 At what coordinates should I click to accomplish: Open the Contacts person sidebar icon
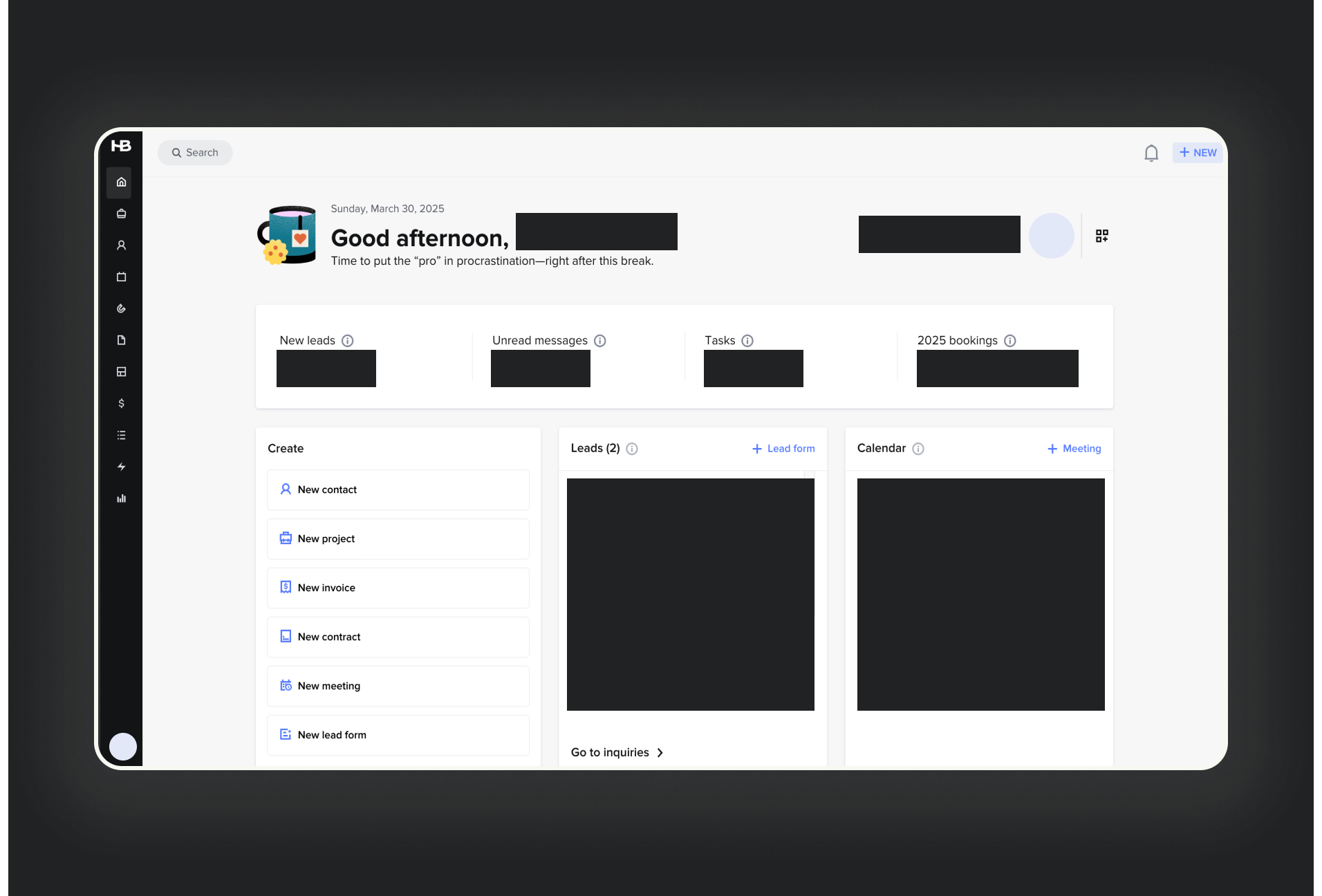121,245
